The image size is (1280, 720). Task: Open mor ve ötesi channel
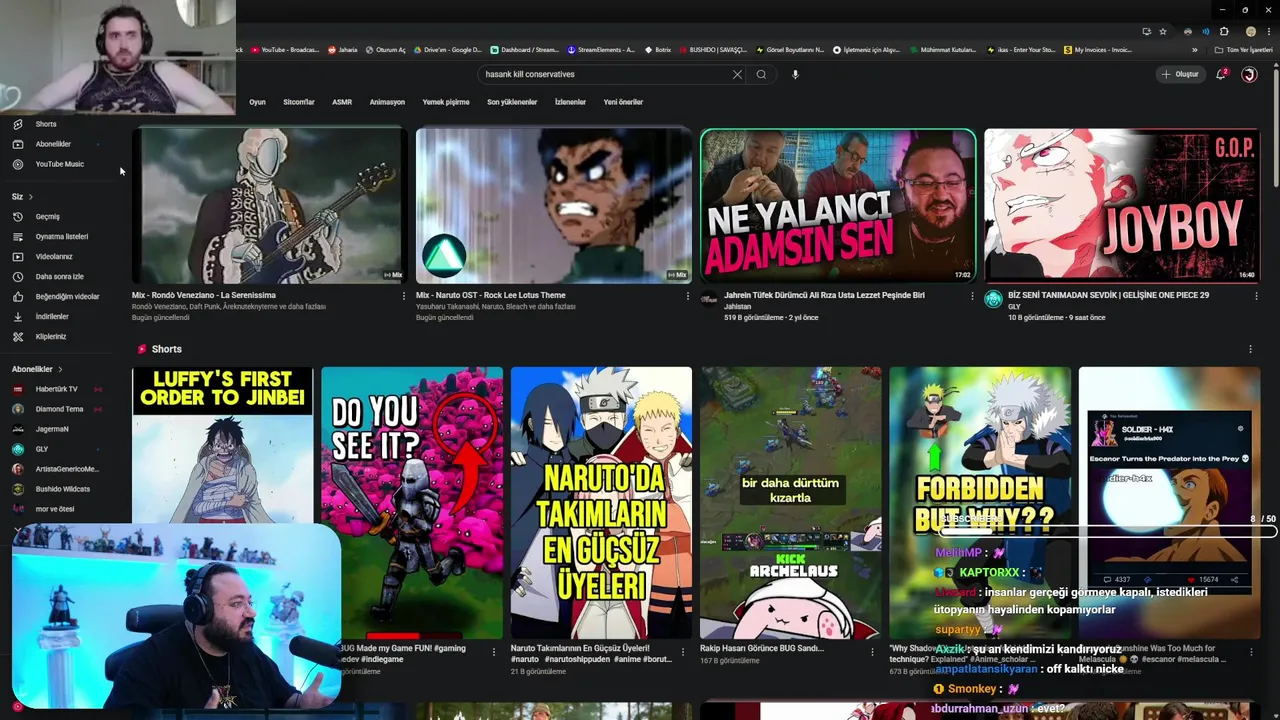pyautogui.click(x=54, y=509)
